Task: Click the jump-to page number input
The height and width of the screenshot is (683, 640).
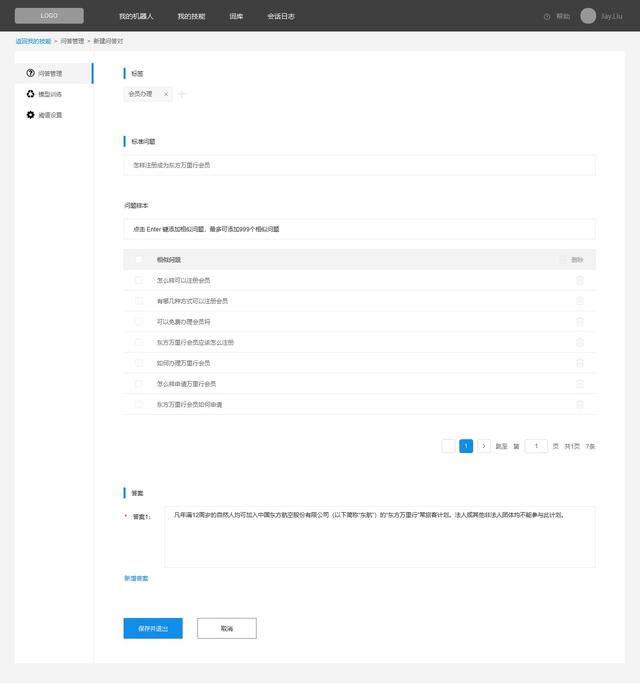Action: pos(536,446)
